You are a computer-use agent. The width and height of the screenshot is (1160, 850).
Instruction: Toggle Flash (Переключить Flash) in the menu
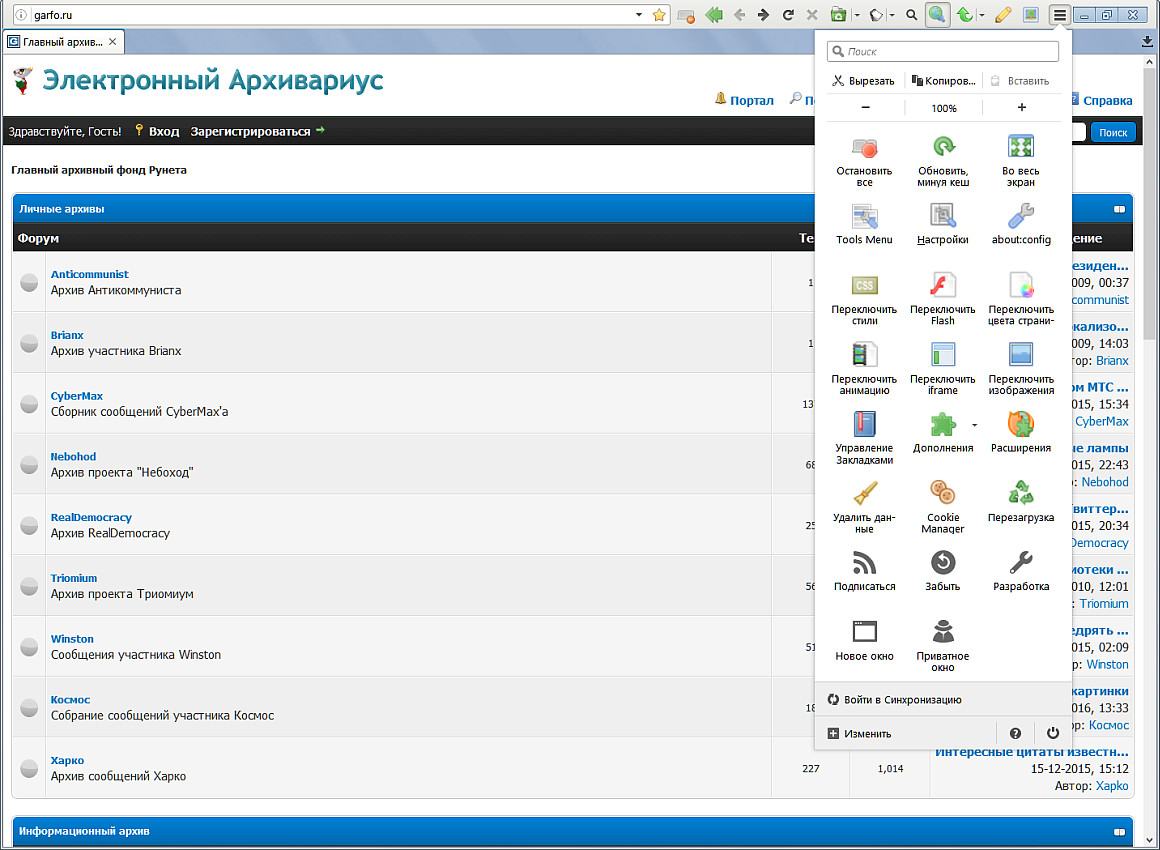pos(943,286)
